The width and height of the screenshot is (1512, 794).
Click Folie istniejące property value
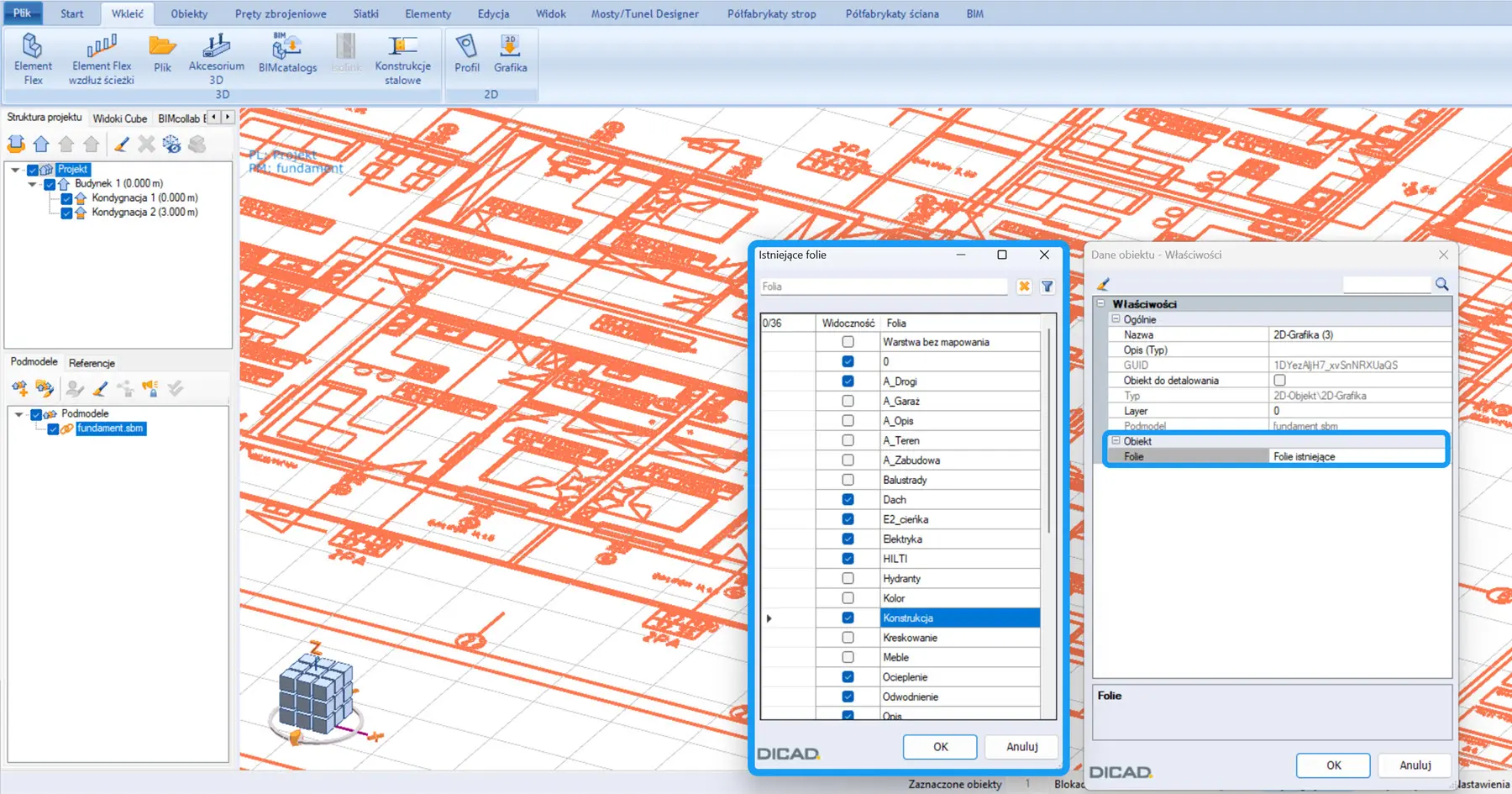tap(1359, 456)
